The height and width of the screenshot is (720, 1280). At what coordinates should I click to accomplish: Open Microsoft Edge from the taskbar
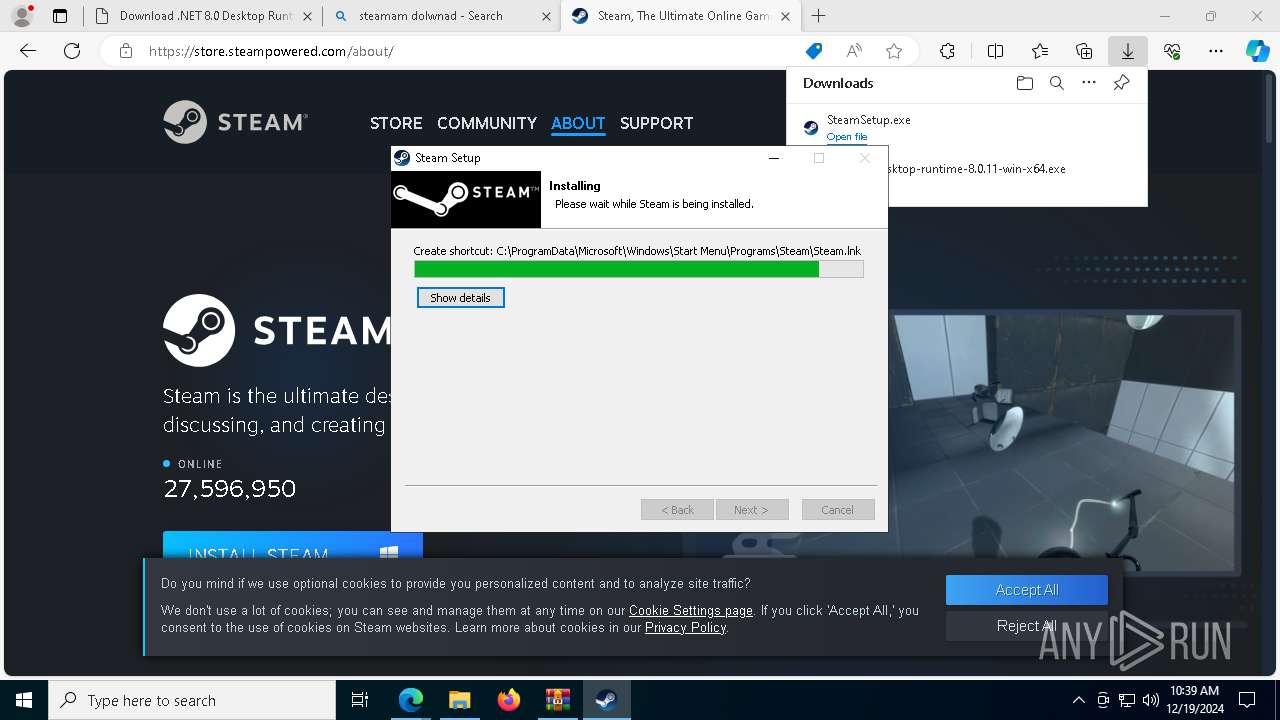coord(411,700)
